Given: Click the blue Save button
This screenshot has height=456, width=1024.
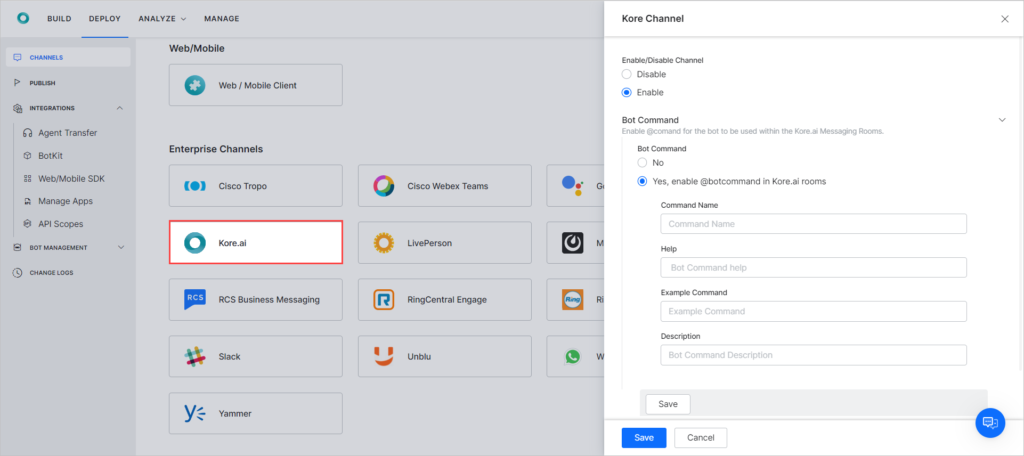Looking at the screenshot, I should pyautogui.click(x=643, y=437).
